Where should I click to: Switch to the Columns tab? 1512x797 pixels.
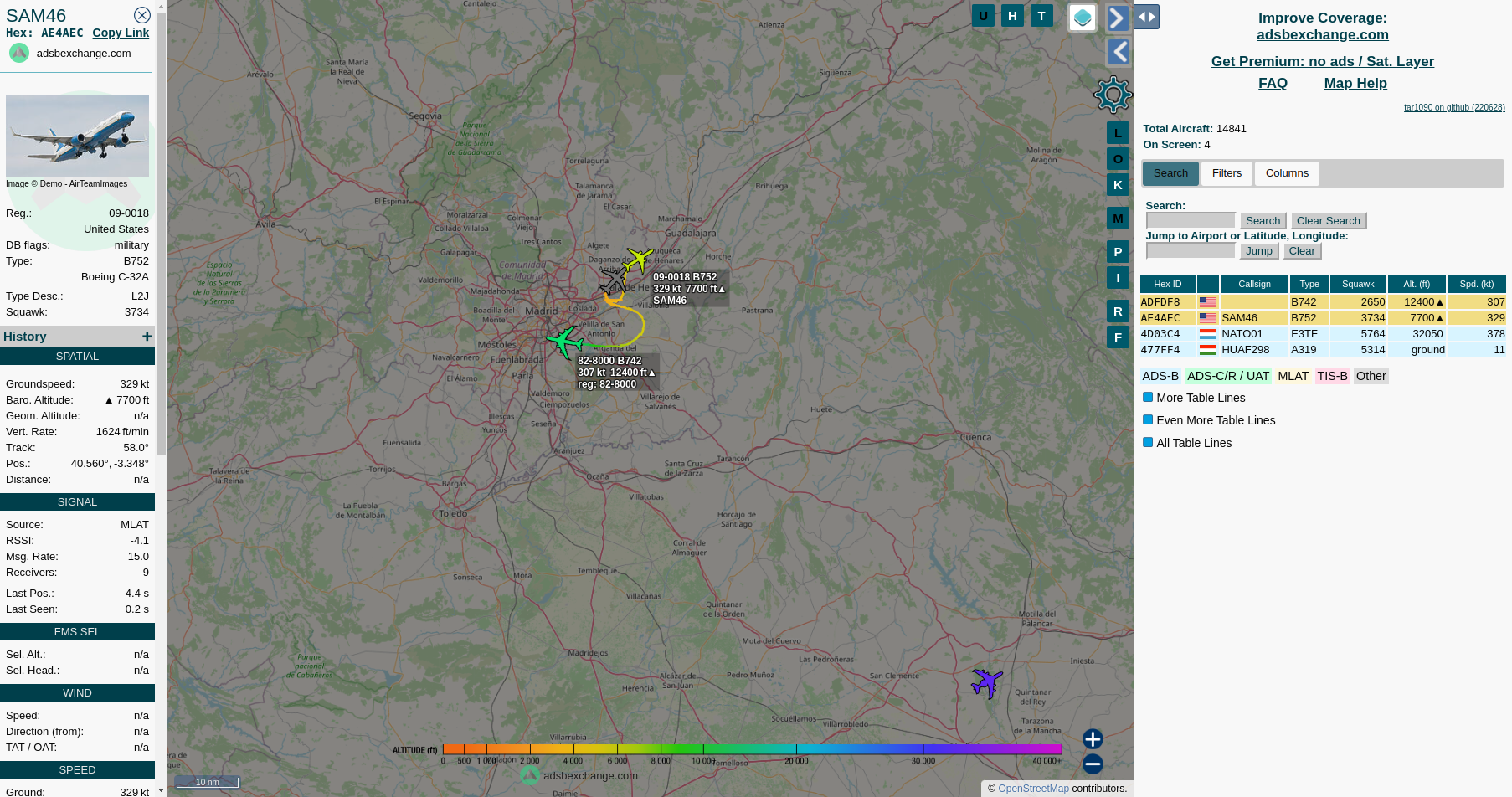tap(1287, 173)
